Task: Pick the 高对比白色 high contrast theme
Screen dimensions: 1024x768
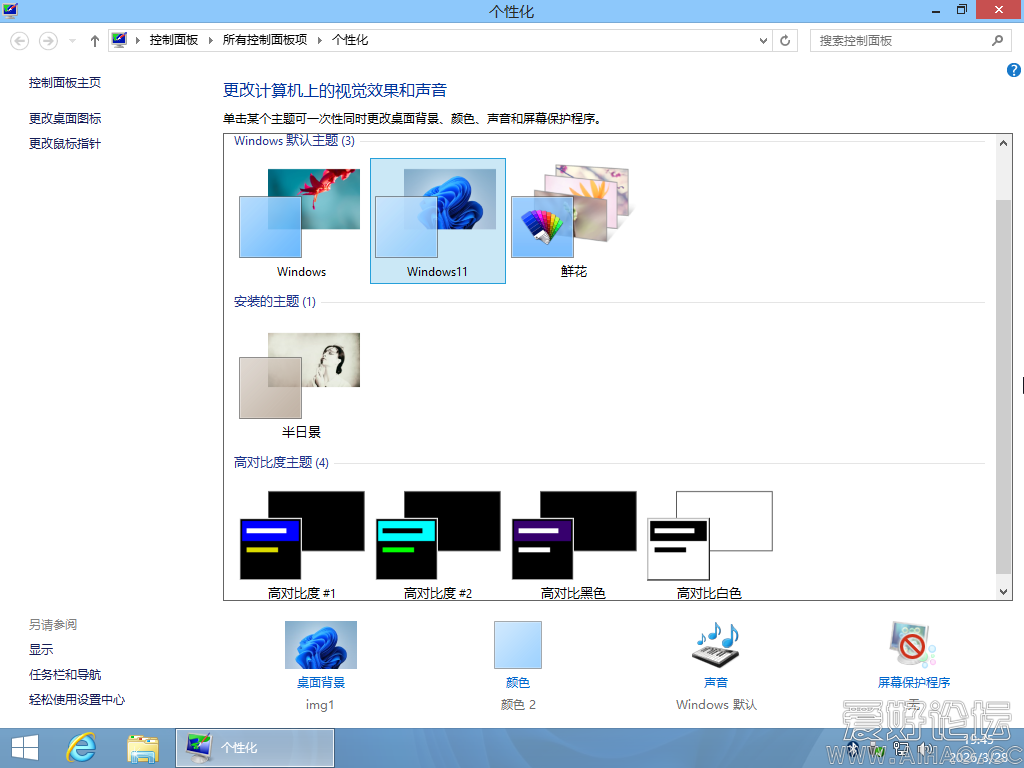Action: pyautogui.click(x=709, y=544)
